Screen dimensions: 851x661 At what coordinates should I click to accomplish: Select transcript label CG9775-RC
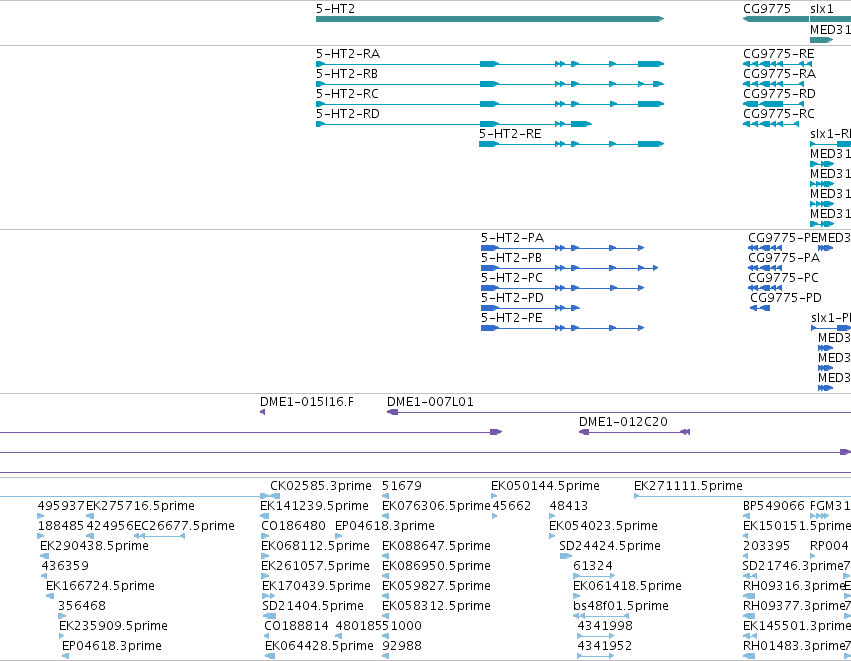[x=779, y=114]
